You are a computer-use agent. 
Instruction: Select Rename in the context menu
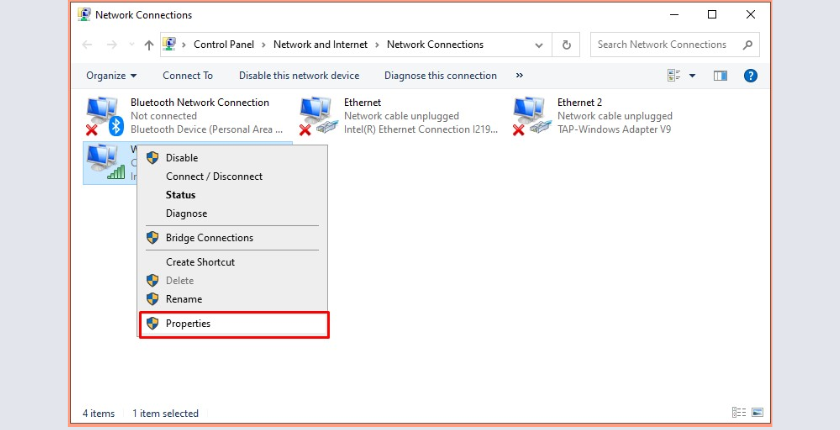tap(234, 299)
